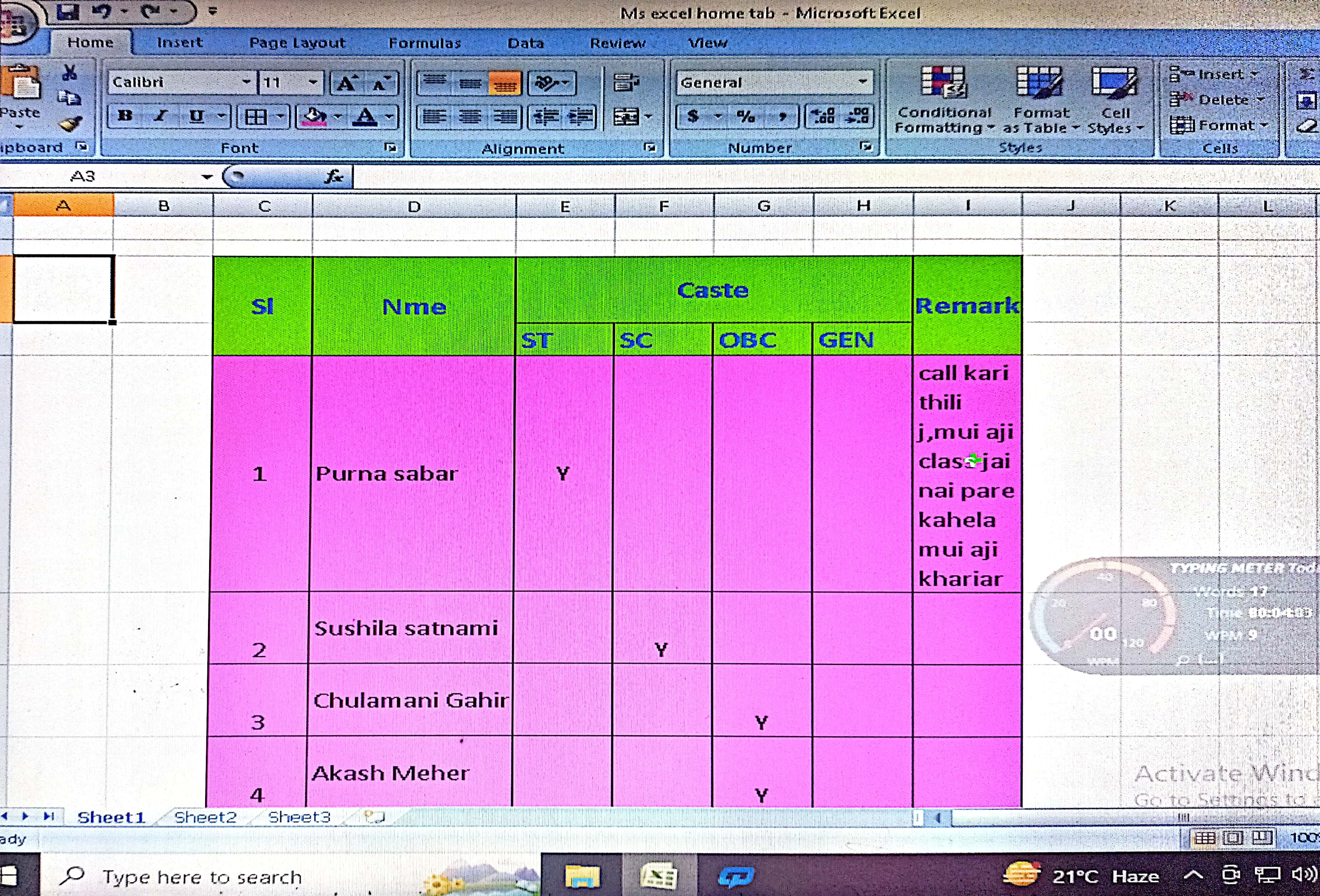Image resolution: width=1320 pixels, height=896 pixels.
Task: Click the Merge and Center icon
Action: pyautogui.click(x=626, y=117)
